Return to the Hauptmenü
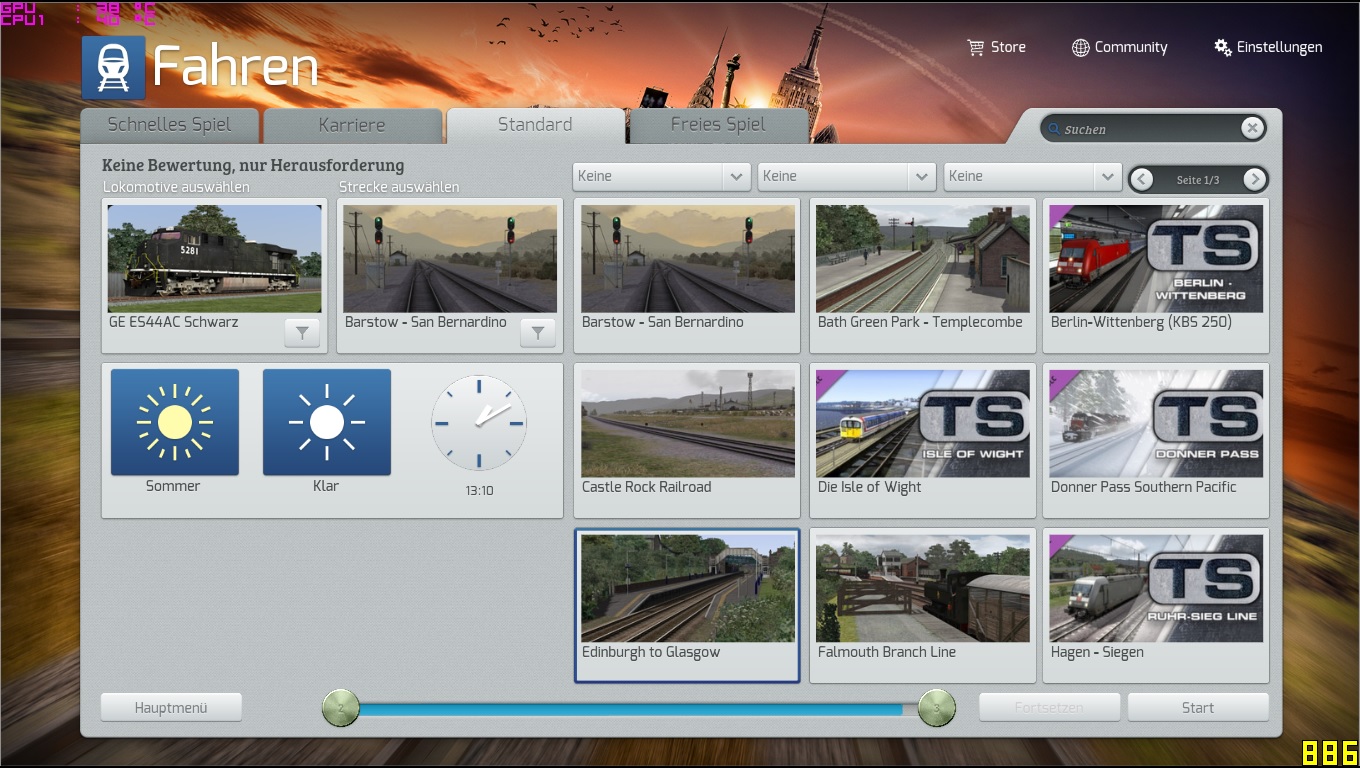 [x=171, y=707]
